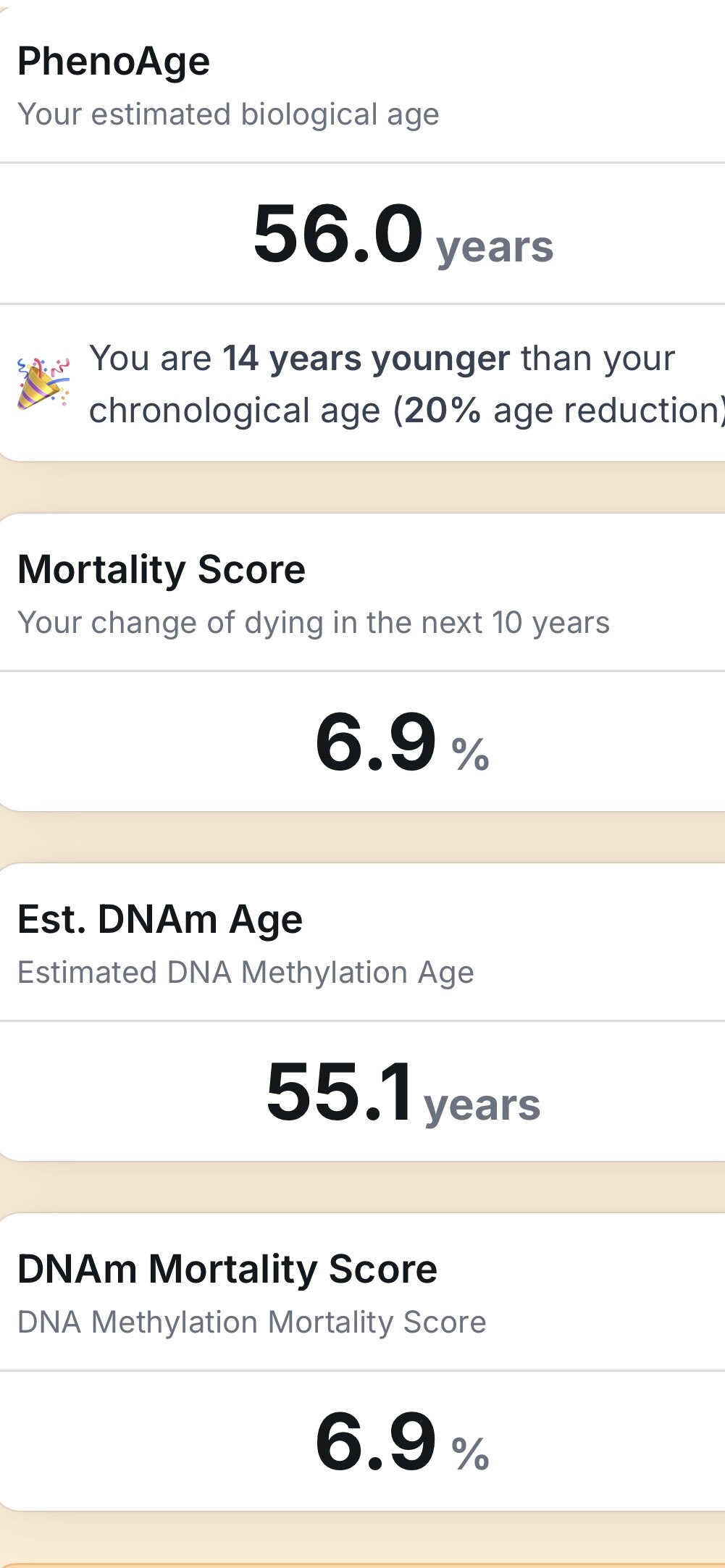Tap the 6.9 value under DNAm Mortality Score
Screen dimensions: 725x1568
375,1442
